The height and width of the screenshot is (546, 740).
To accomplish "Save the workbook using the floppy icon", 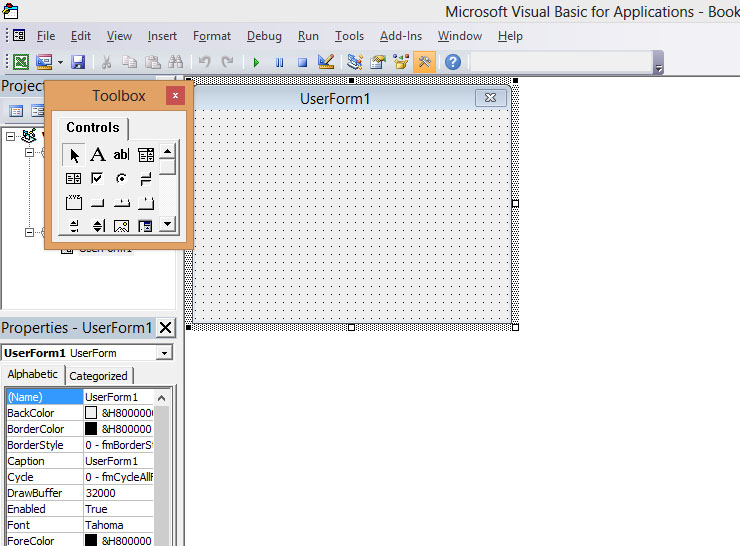I will pos(78,62).
